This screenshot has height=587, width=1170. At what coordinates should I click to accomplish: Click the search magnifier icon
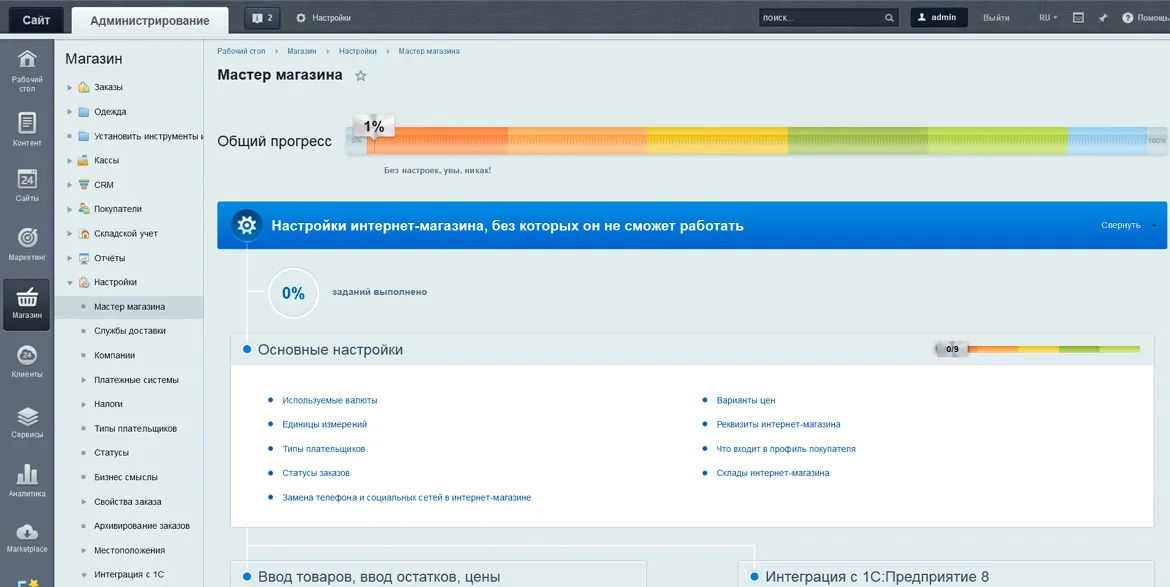coord(889,18)
